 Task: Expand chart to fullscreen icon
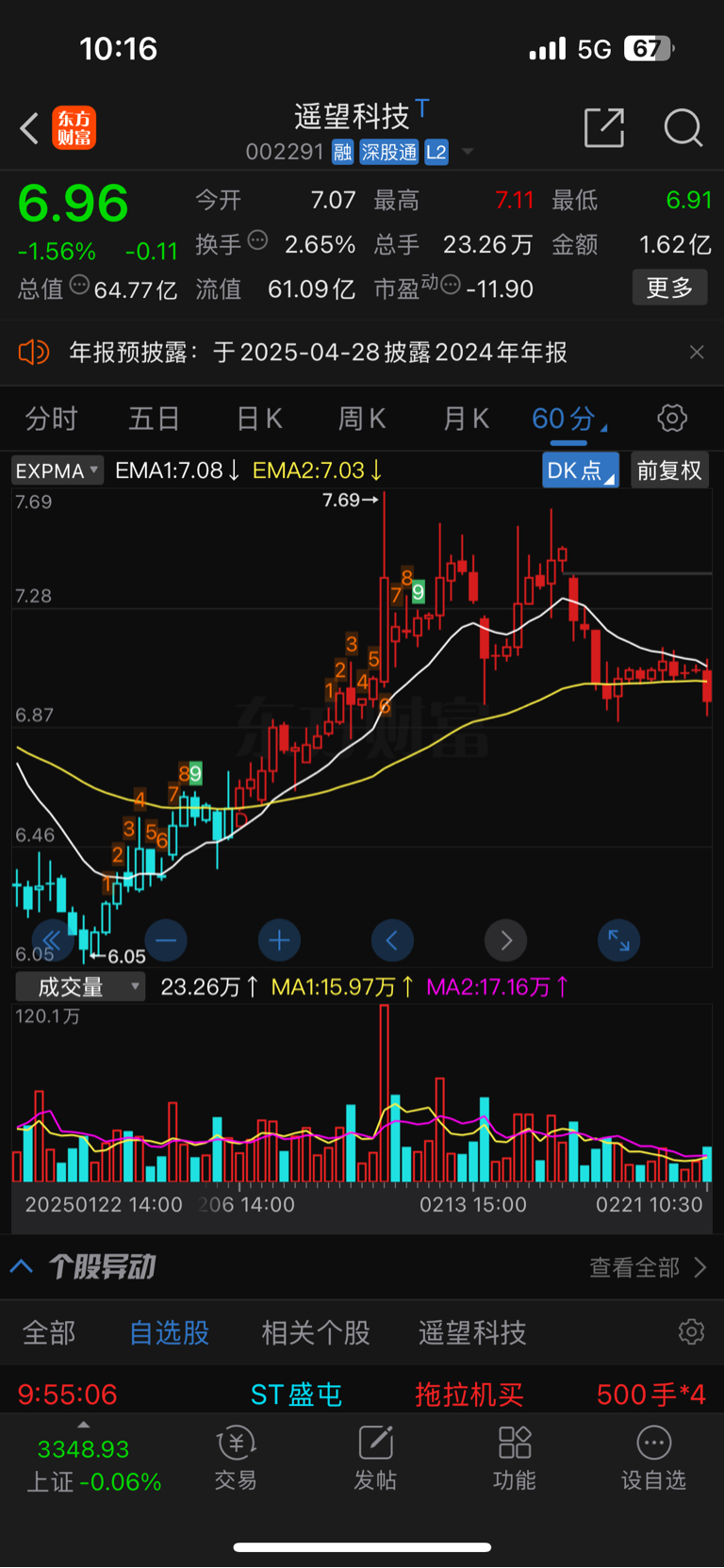coord(619,940)
